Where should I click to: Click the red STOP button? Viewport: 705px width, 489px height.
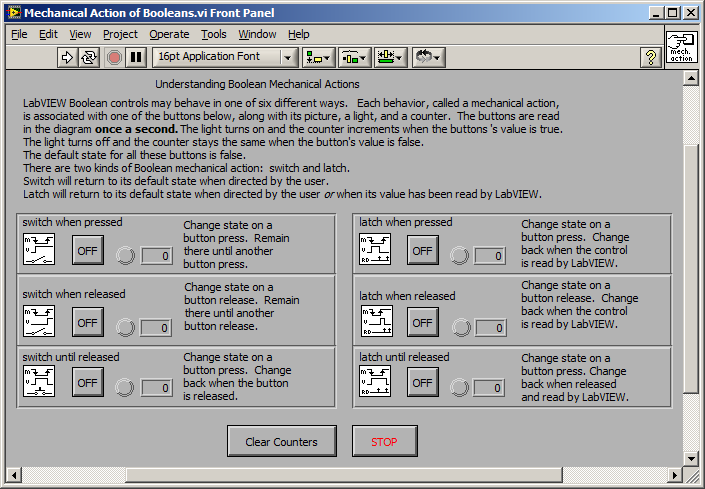point(384,441)
